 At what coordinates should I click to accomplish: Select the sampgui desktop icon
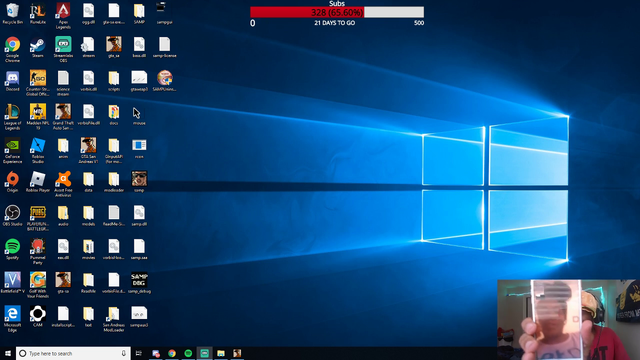pyautogui.click(x=164, y=13)
